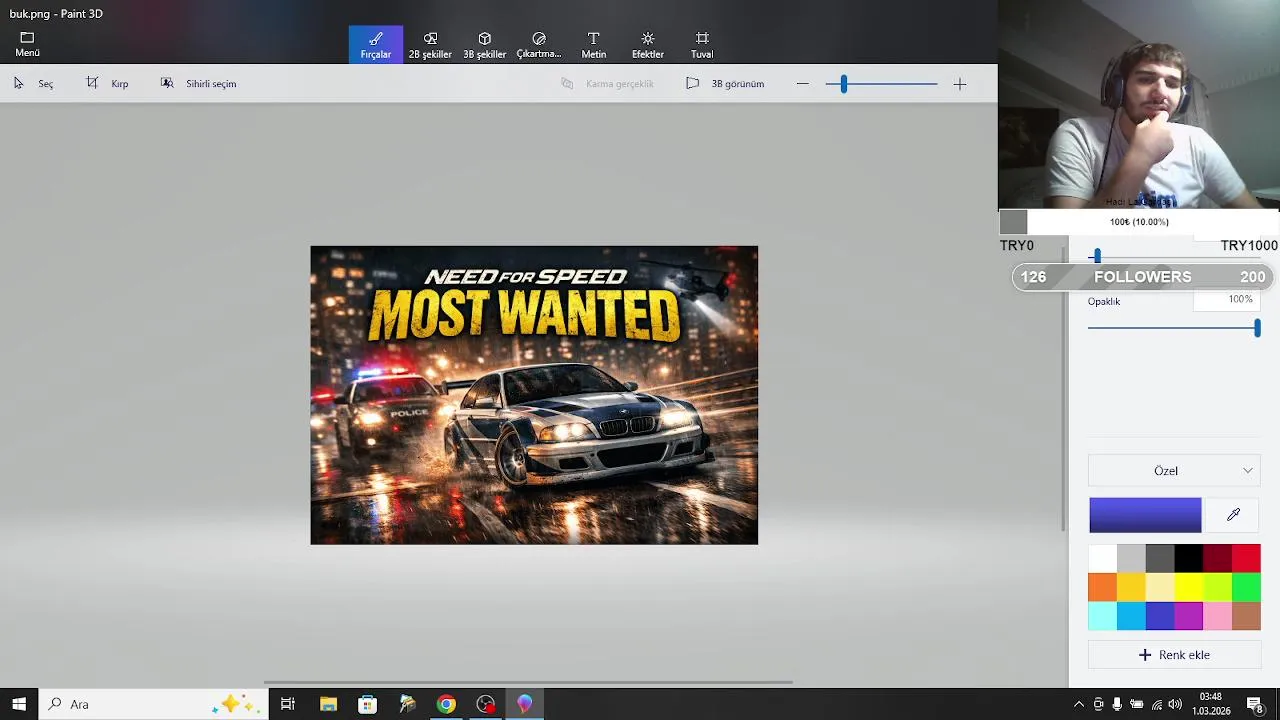Adjust the Opaklık opacity slider
The width and height of the screenshot is (1280, 720).
click(1173, 328)
